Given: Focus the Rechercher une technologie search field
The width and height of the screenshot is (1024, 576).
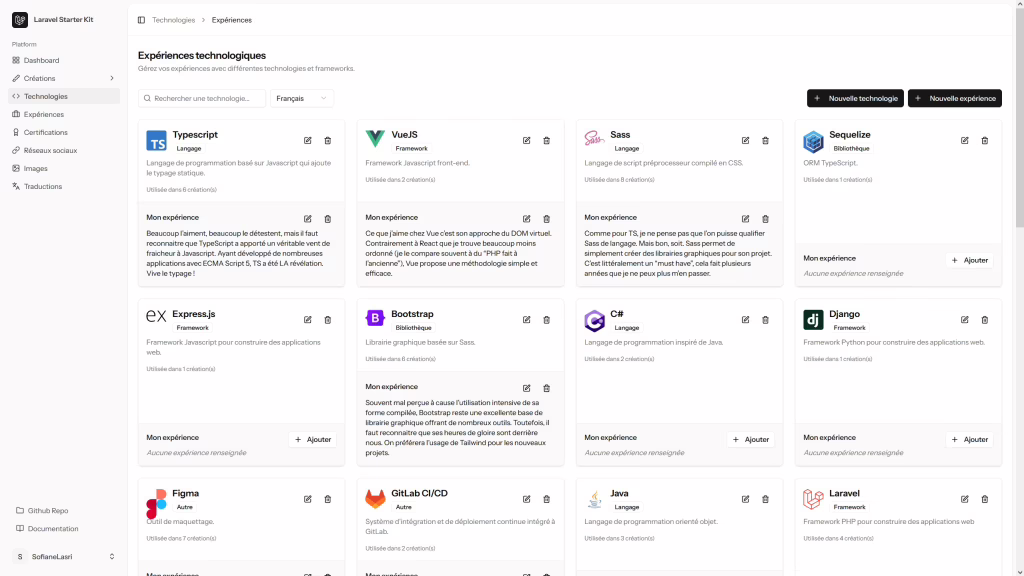Looking at the screenshot, I should click(x=202, y=99).
